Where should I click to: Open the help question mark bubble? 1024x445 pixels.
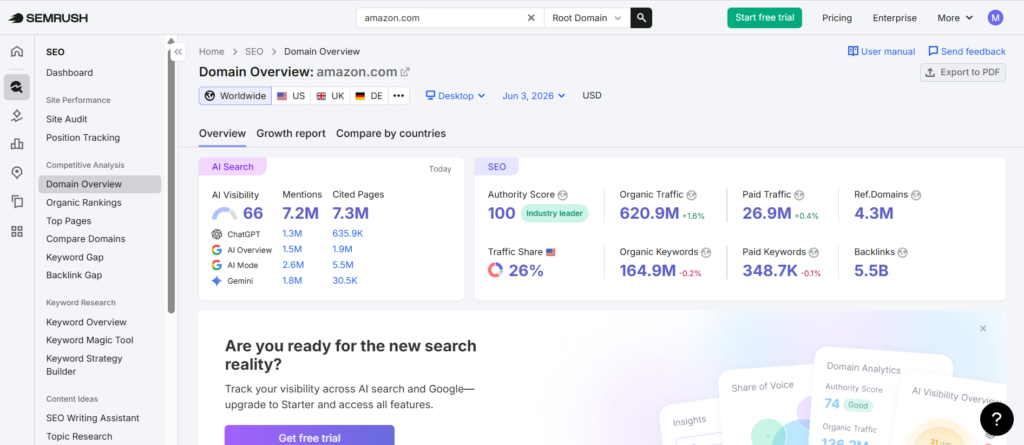click(x=997, y=419)
